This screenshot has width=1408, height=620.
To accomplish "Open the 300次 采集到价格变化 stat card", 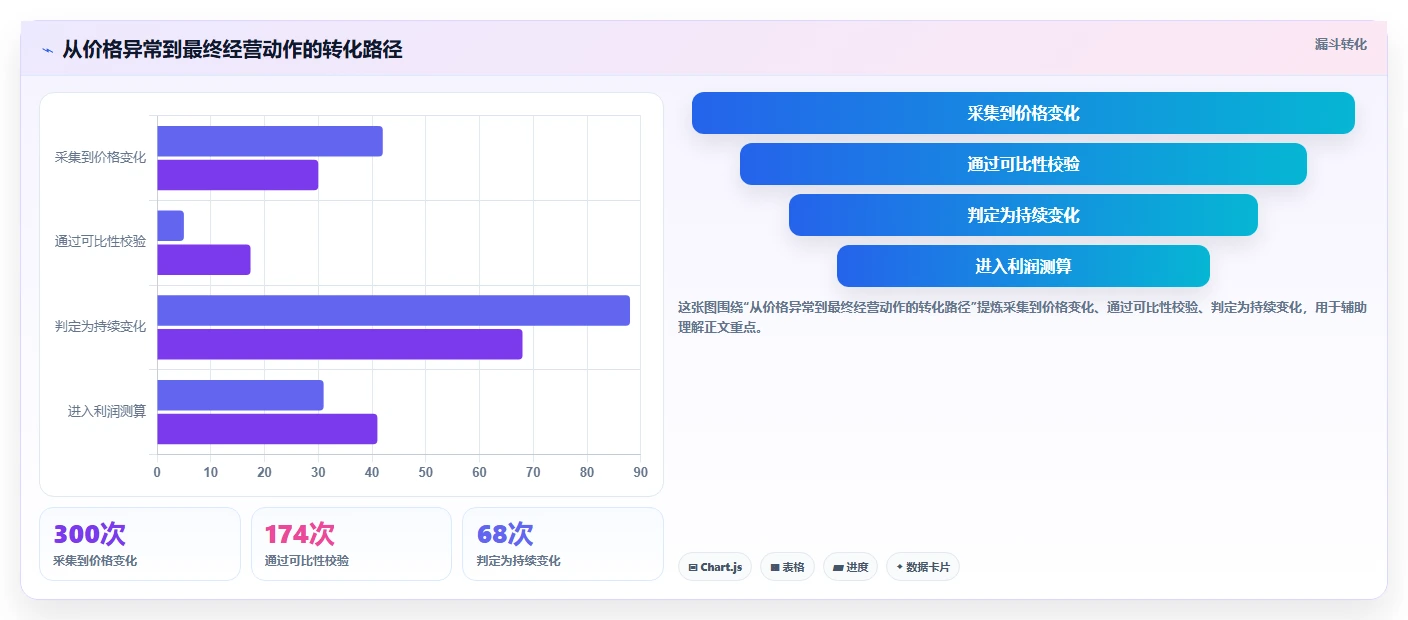I will [140, 544].
